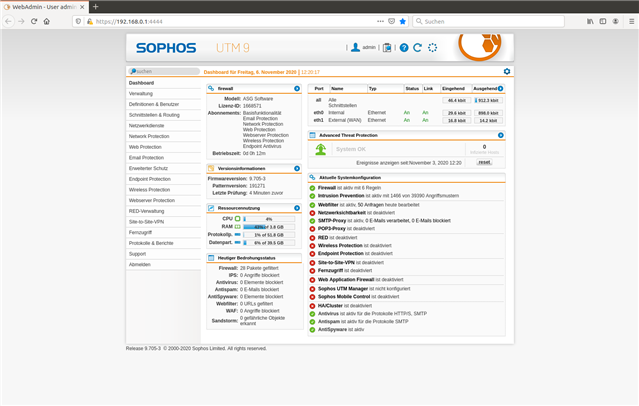639x406 pixels.
Task: Click the CPU usage bar
Action: [x=269, y=219]
